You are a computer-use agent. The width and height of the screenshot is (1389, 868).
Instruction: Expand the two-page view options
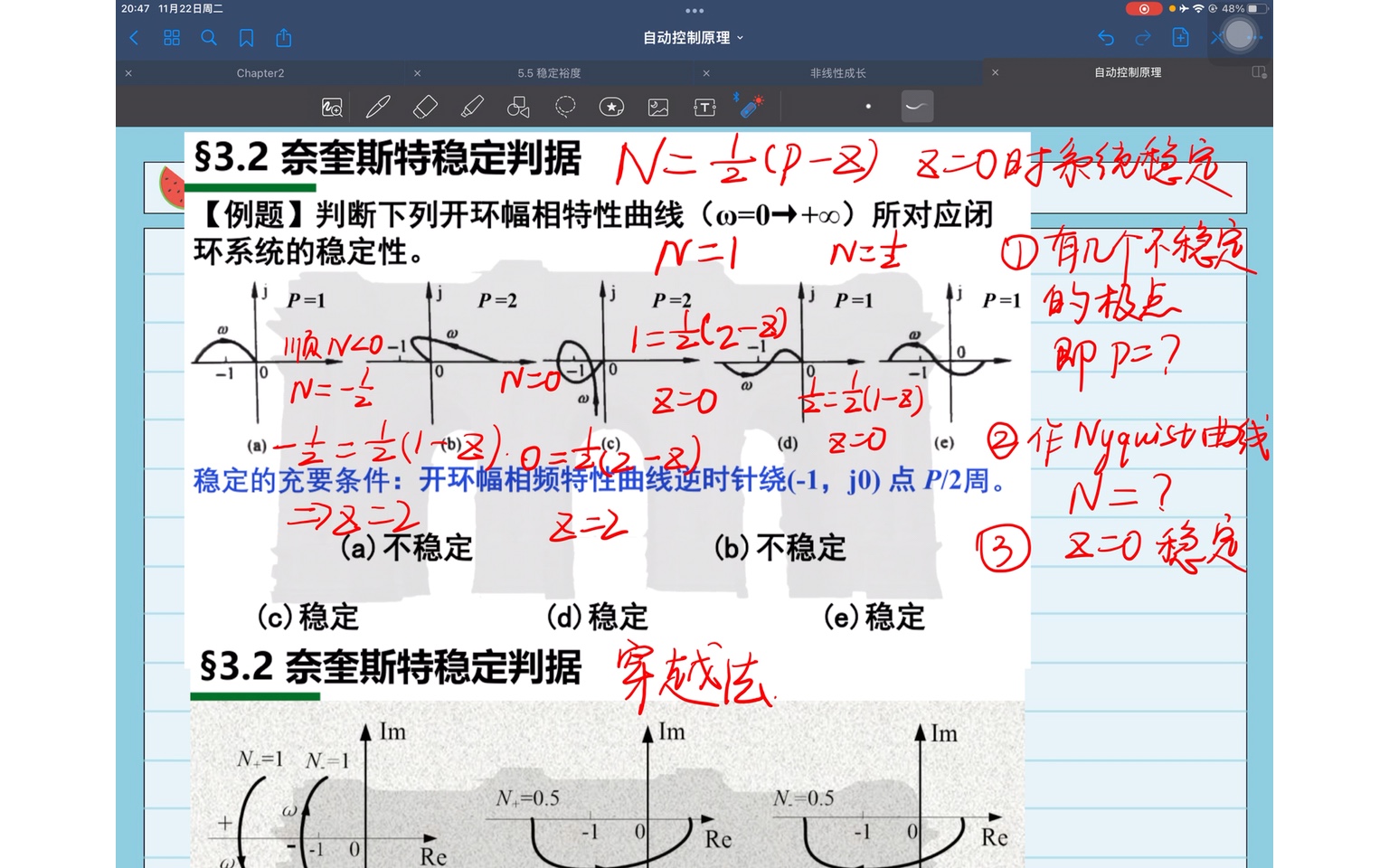[1257, 72]
